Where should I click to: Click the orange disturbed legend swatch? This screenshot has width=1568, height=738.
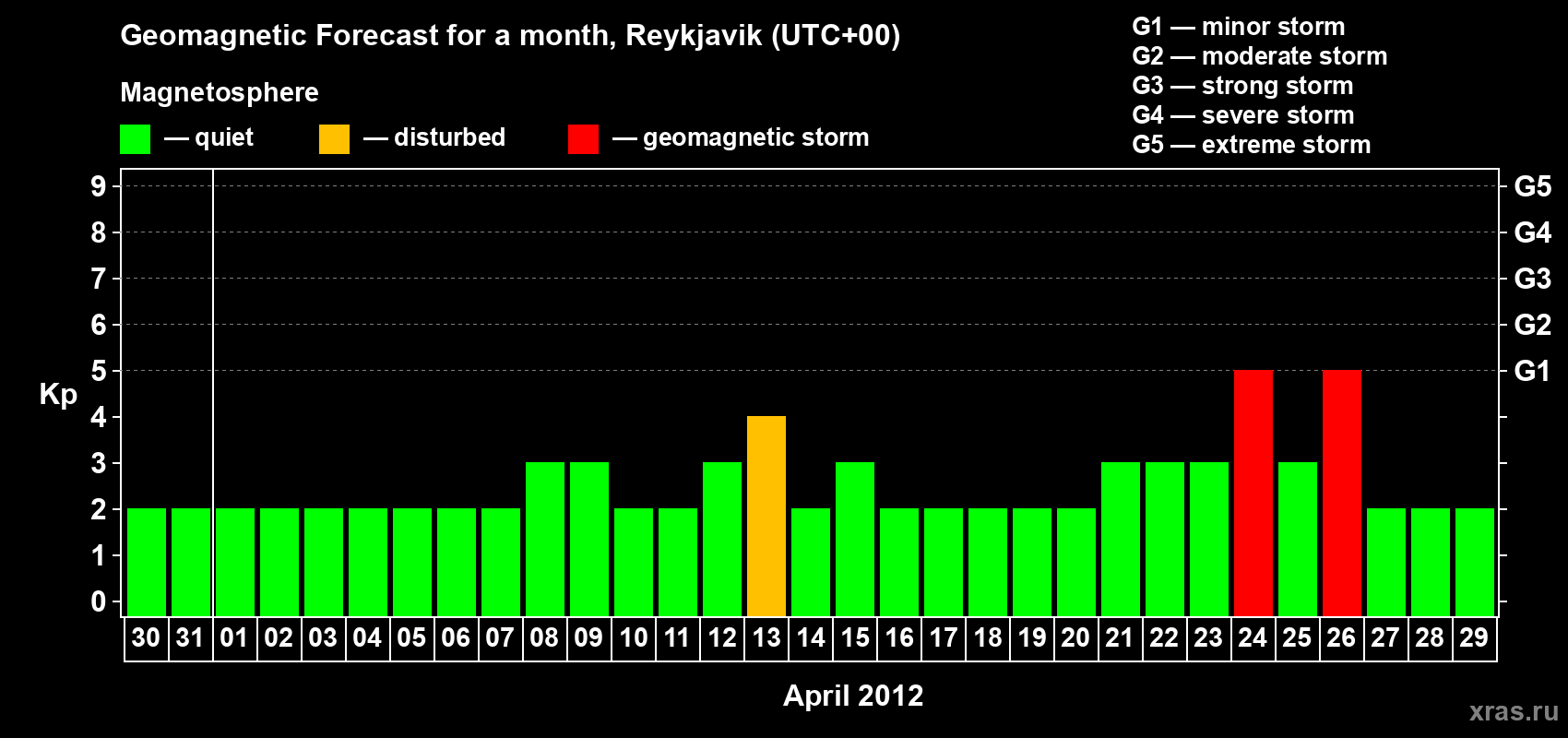pyautogui.click(x=334, y=139)
